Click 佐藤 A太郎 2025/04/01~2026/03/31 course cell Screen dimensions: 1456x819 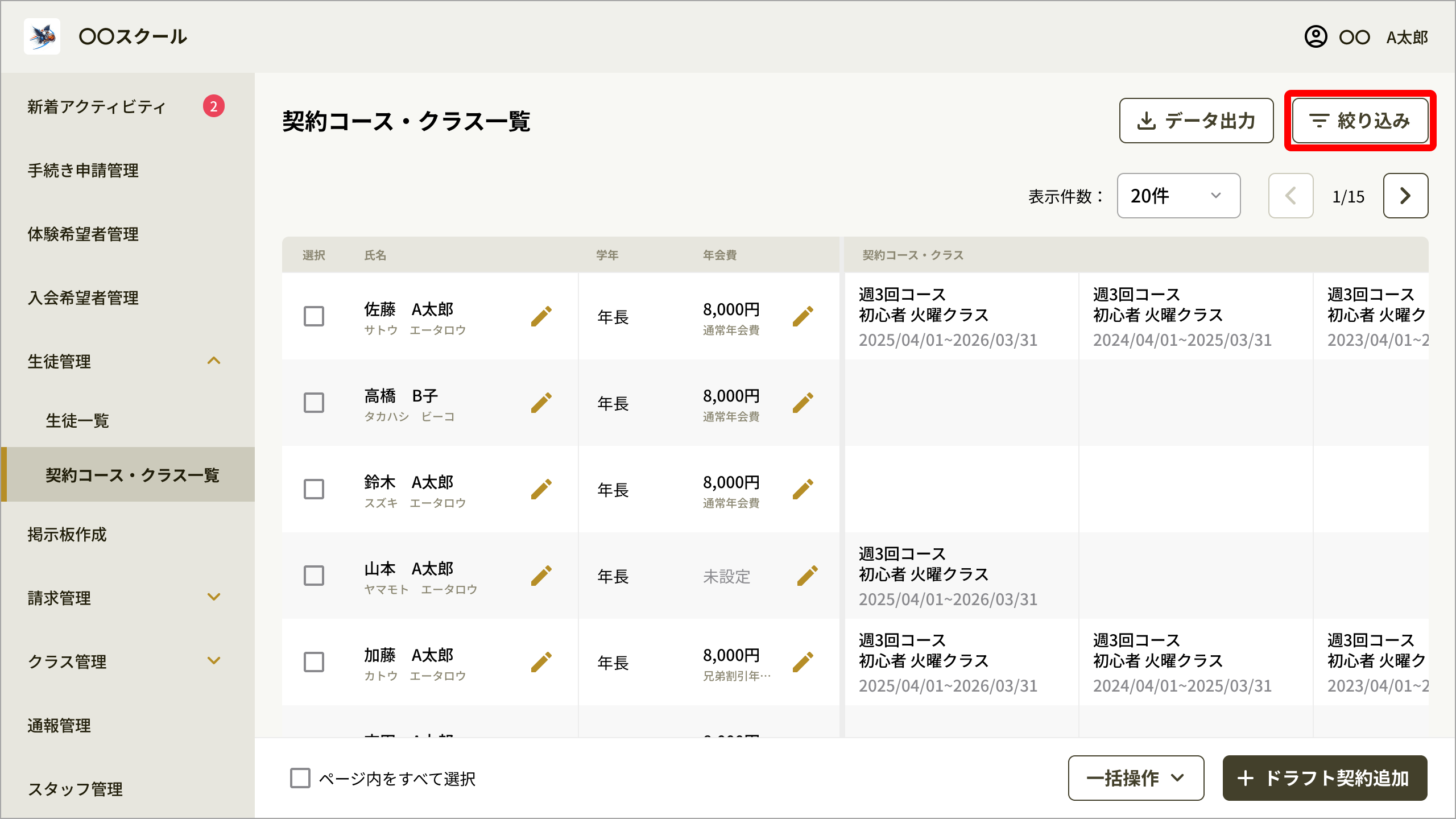(x=961, y=317)
